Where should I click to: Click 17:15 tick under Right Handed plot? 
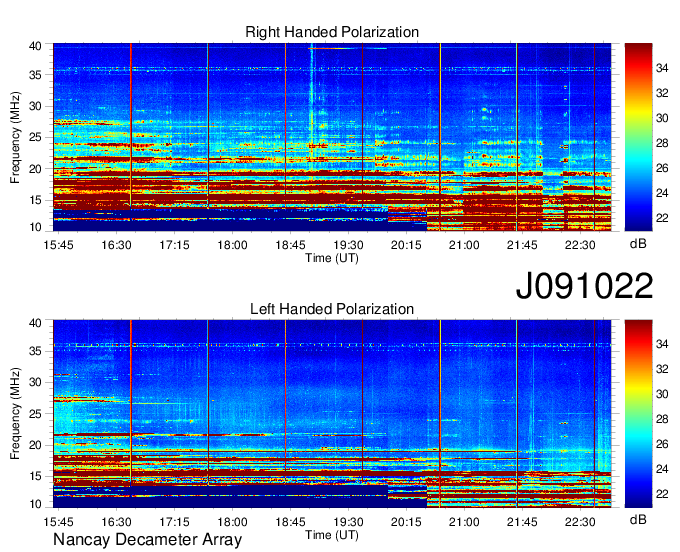tap(174, 245)
